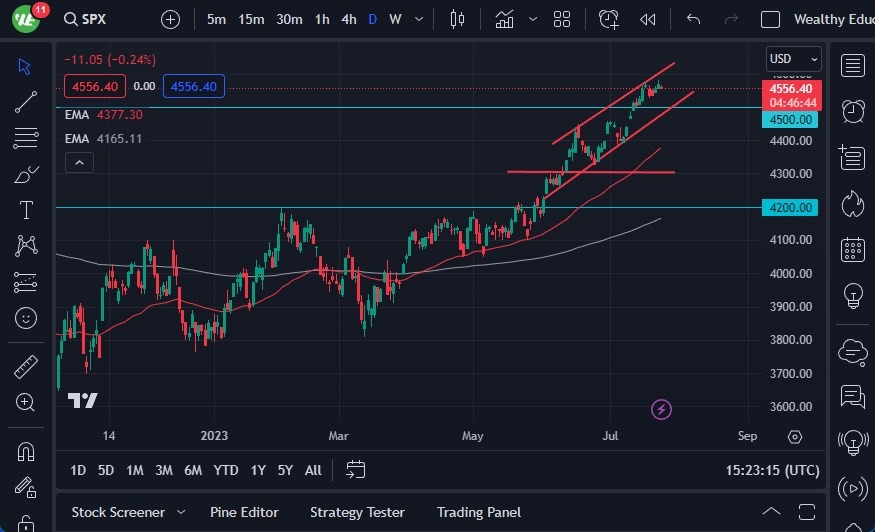This screenshot has height=532, width=875.
Task: Collapse the EMA indicator legend chevron
Action: (80, 162)
